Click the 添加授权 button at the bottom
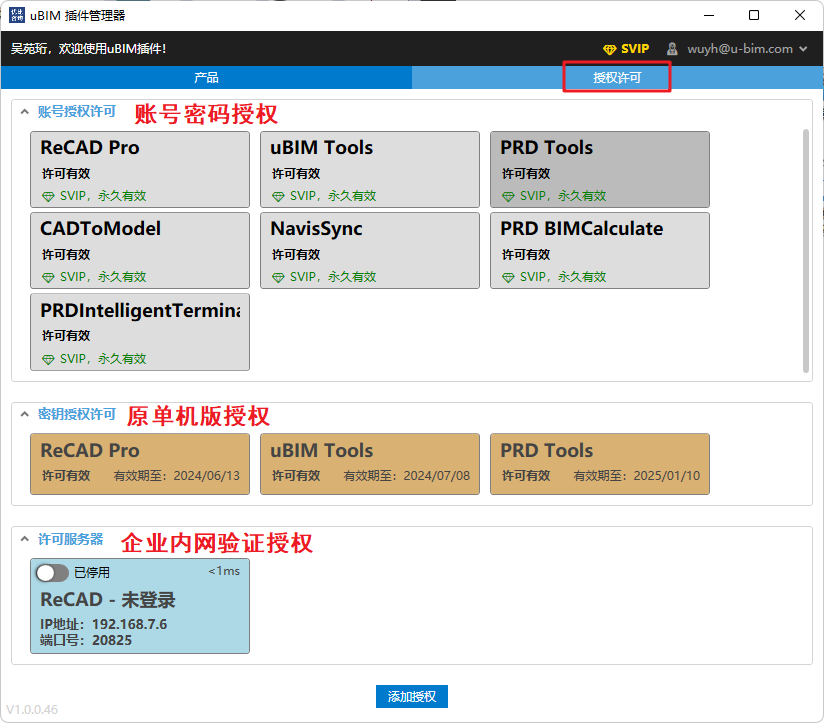This screenshot has height=723, width=824. (411, 696)
